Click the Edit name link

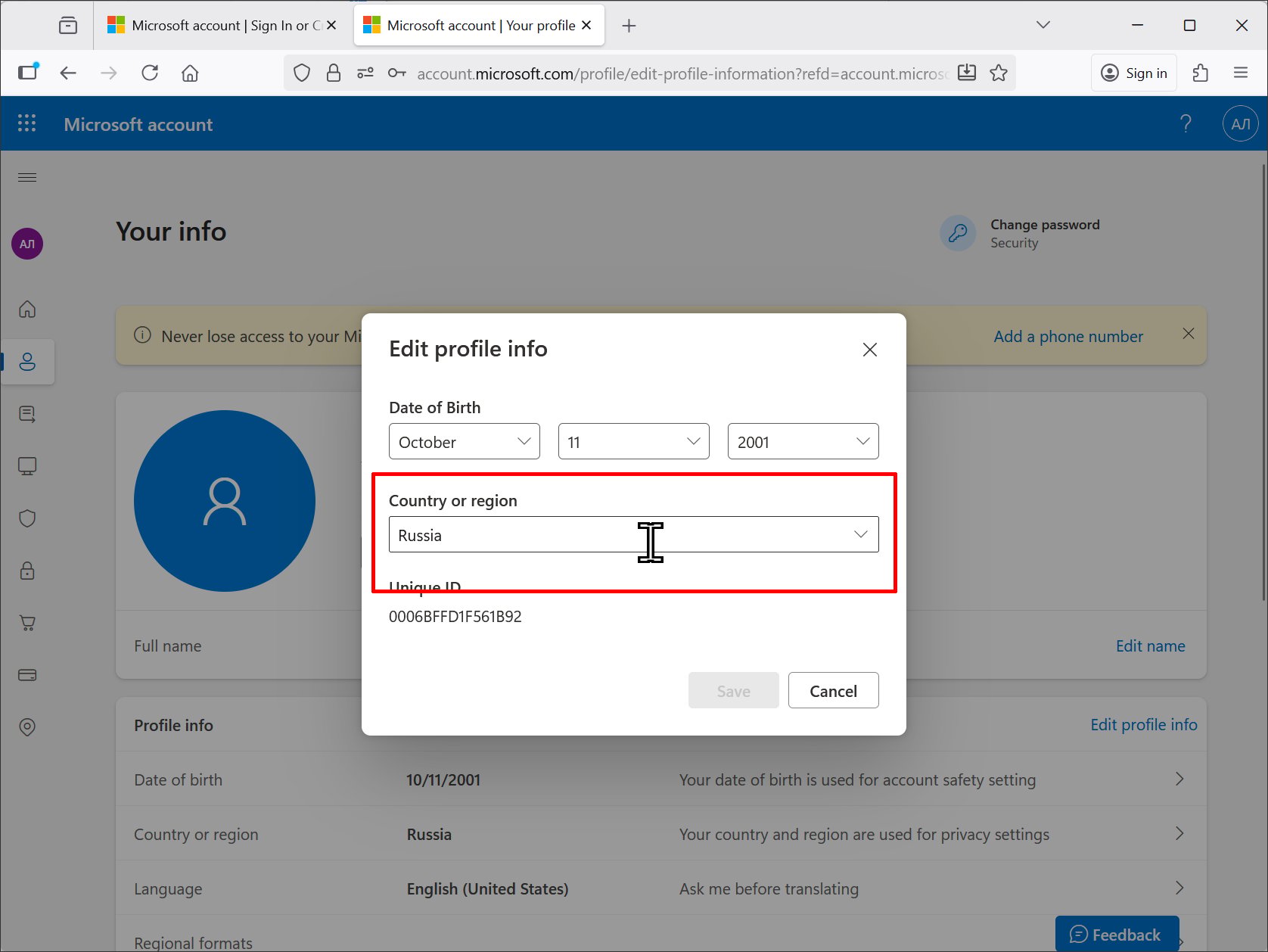point(1150,646)
